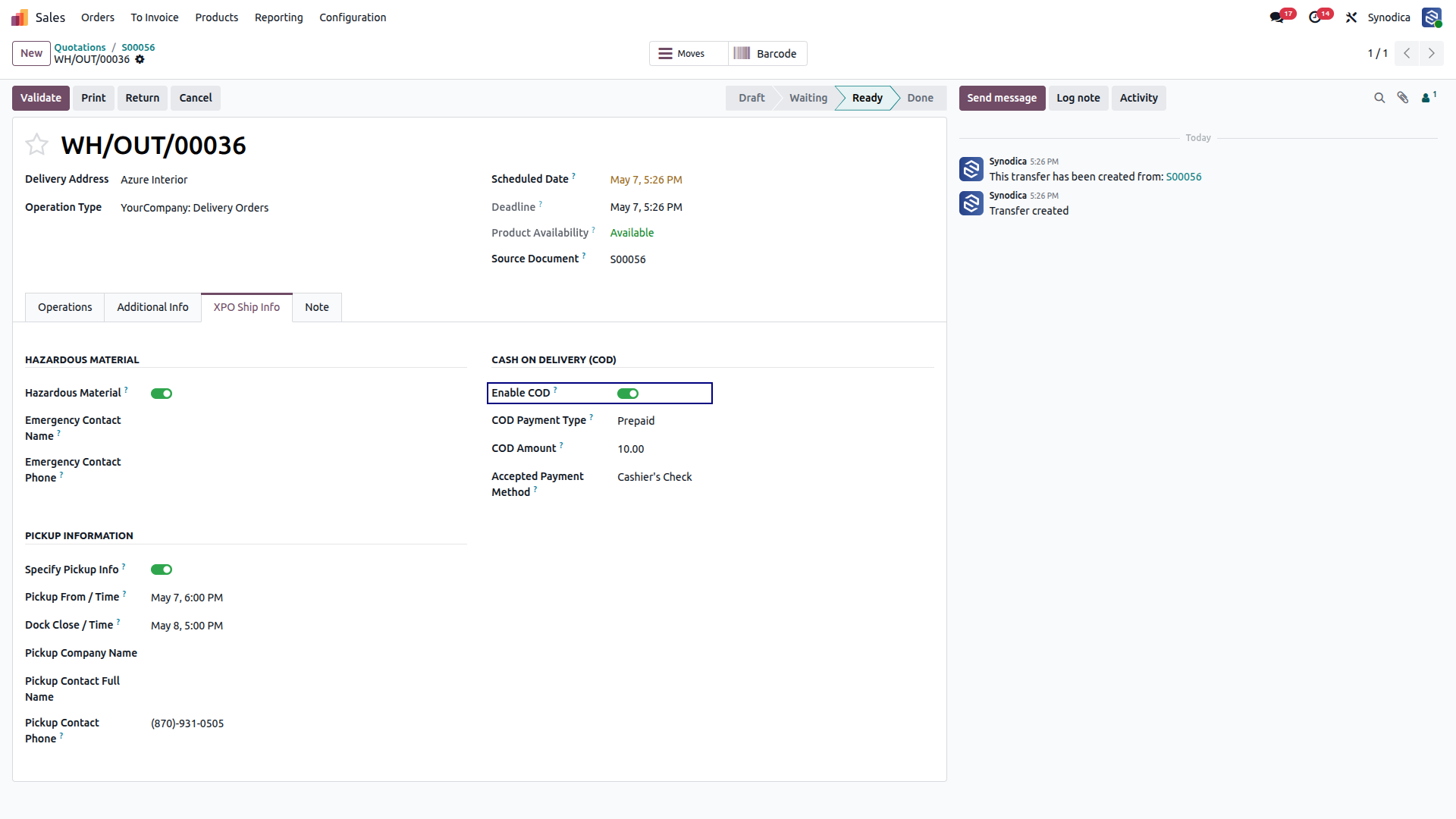Turn off the Enable COD toggle
This screenshot has height=819, width=1456.
[x=628, y=394]
